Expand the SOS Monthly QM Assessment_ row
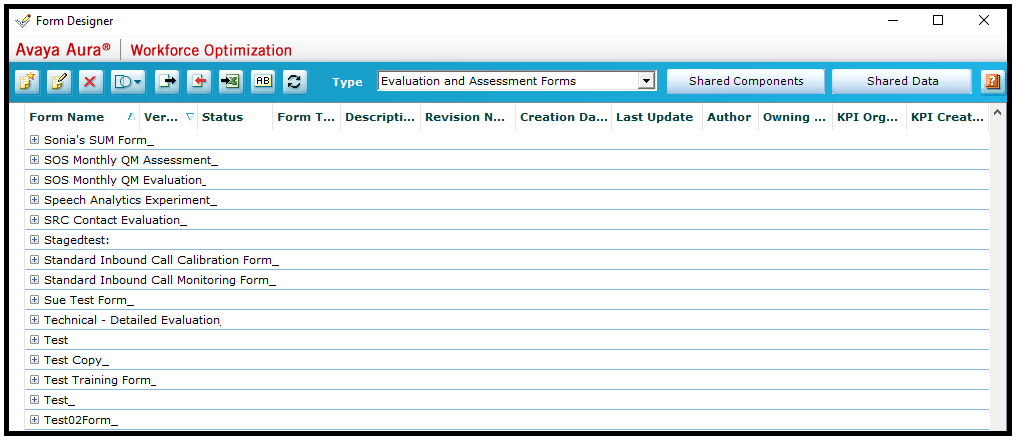This screenshot has height=442, width=1022. [x=35, y=160]
